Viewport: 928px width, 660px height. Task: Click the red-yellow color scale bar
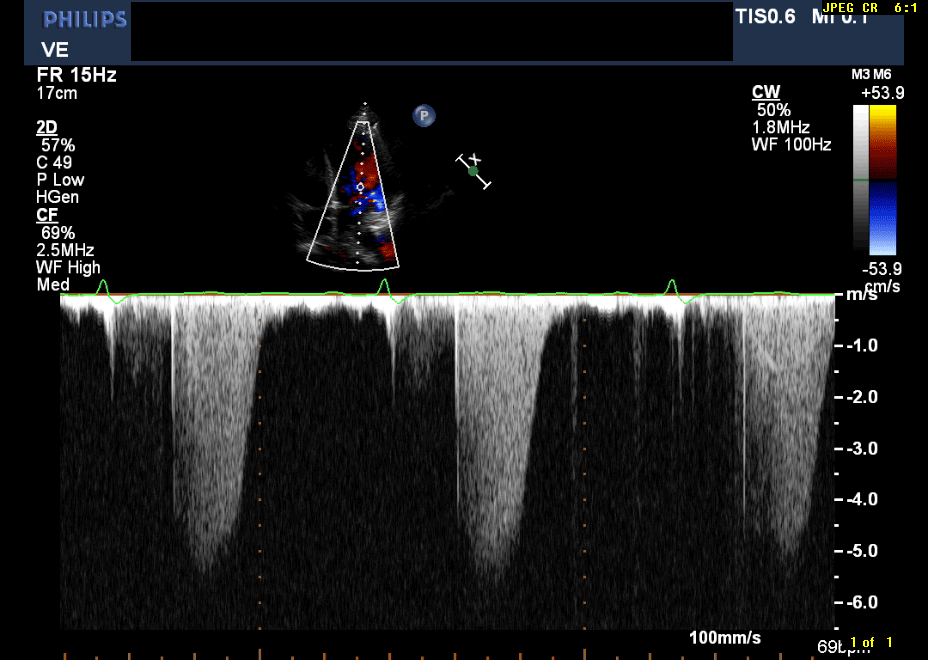coord(883,142)
